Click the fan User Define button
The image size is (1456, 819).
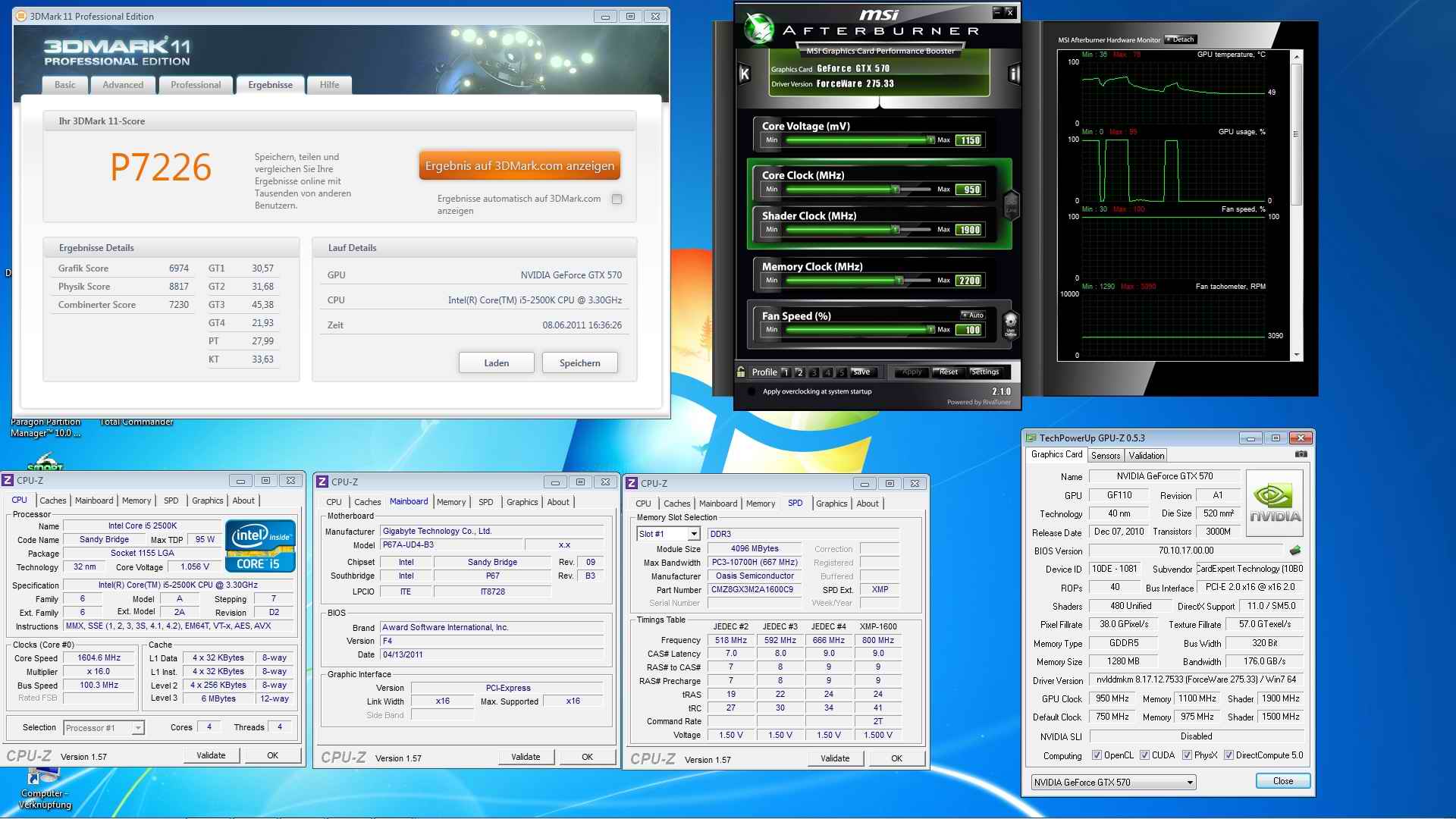(1010, 325)
